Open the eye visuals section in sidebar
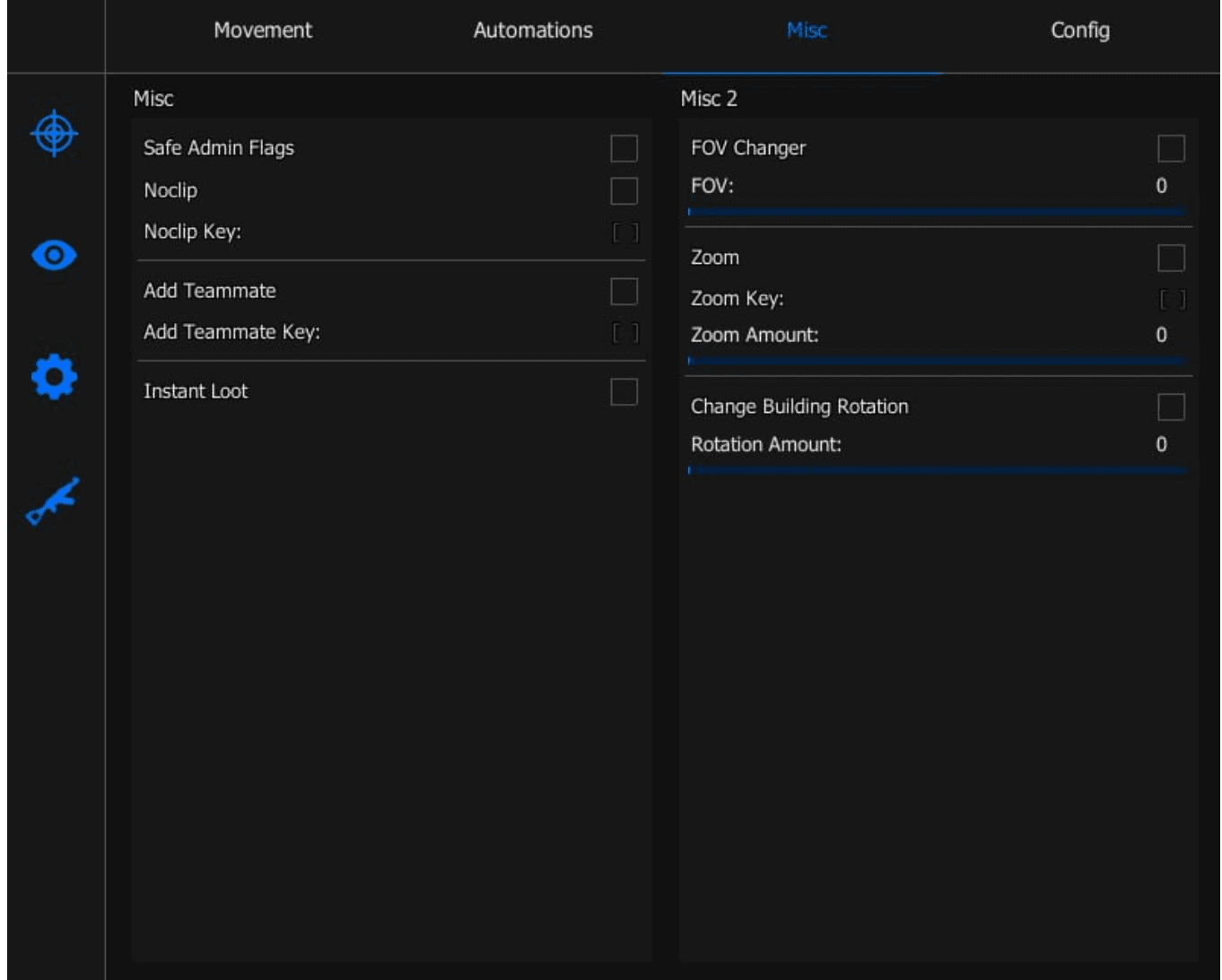Viewport: 1222px width, 980px height. [x=55, y=256]
